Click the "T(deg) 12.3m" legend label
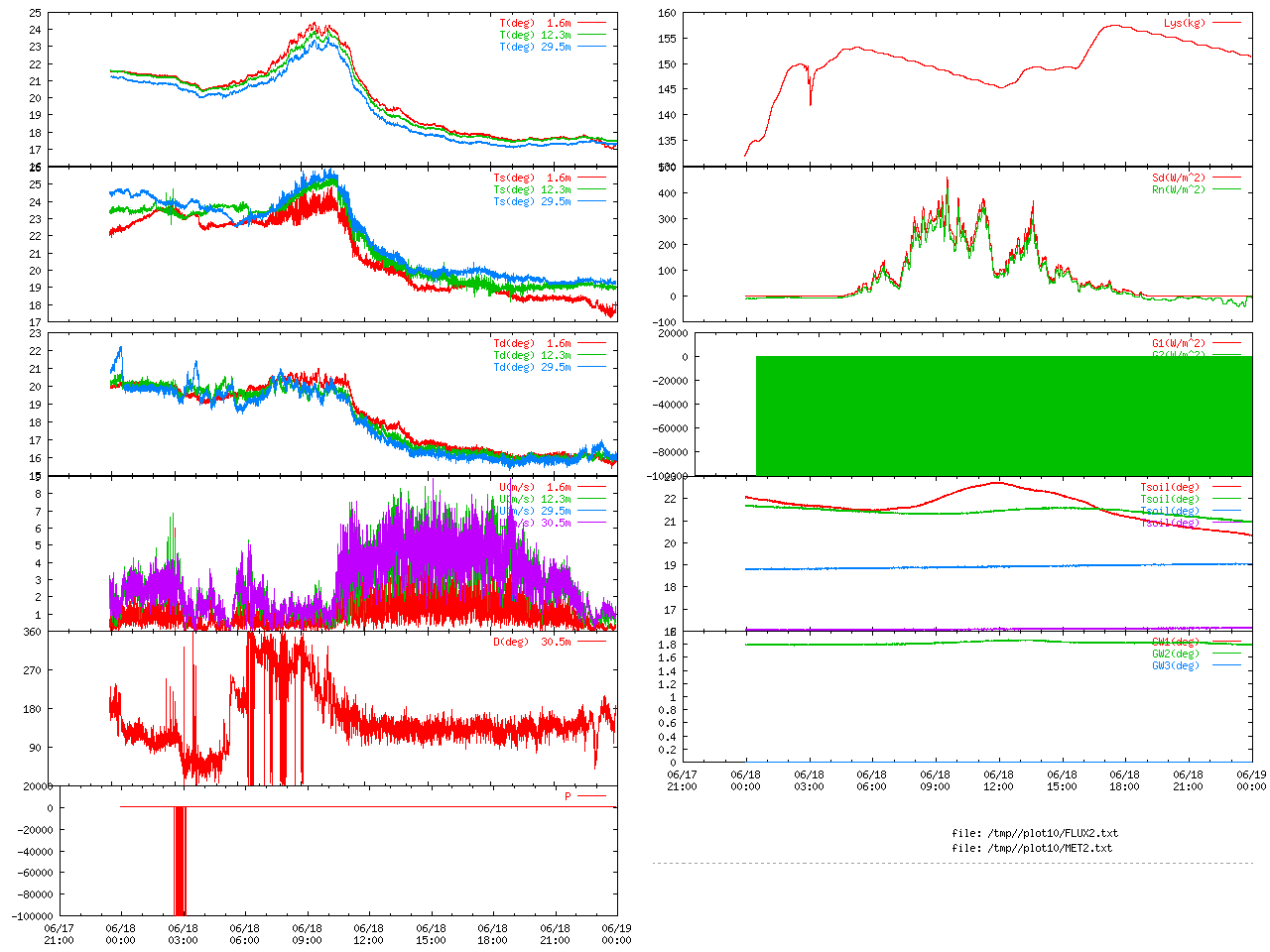Image resolution: width=1270 pixels, height=952 pixels. [x=536, y=35]
